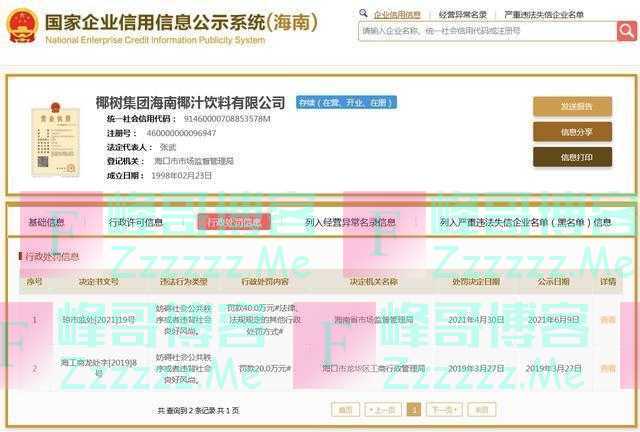Image resolution: width=640 pixels, height=432 pixels.
Task: Click the registration authority 海口市市场监督管理局
Action: pyautogui.click(x=194, y=162)
